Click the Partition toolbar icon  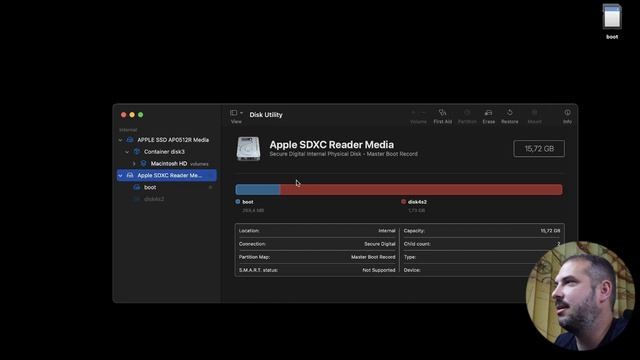[x=467, y=113]
